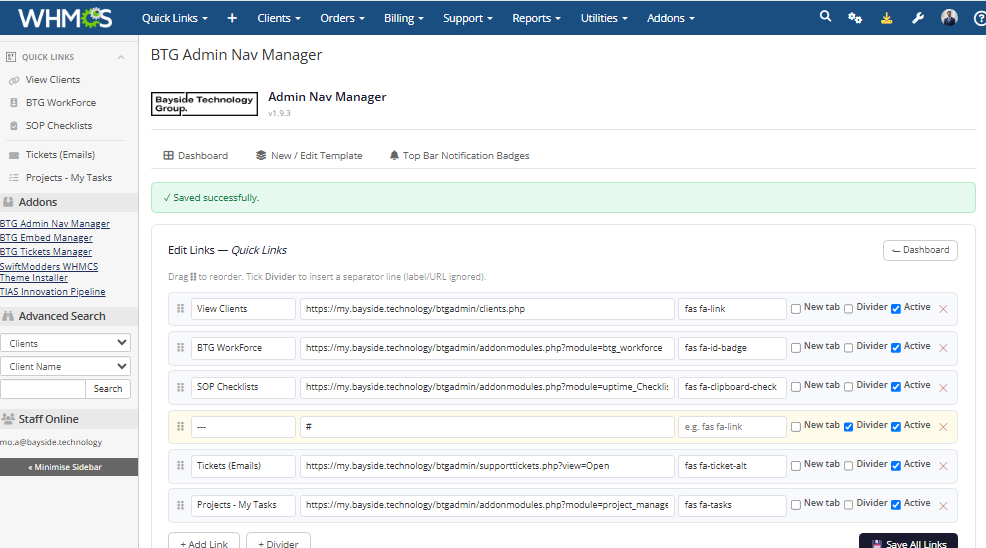Enable New tab for BTG WorkForce row
986x548 pixels.
[x=796, y=348]
